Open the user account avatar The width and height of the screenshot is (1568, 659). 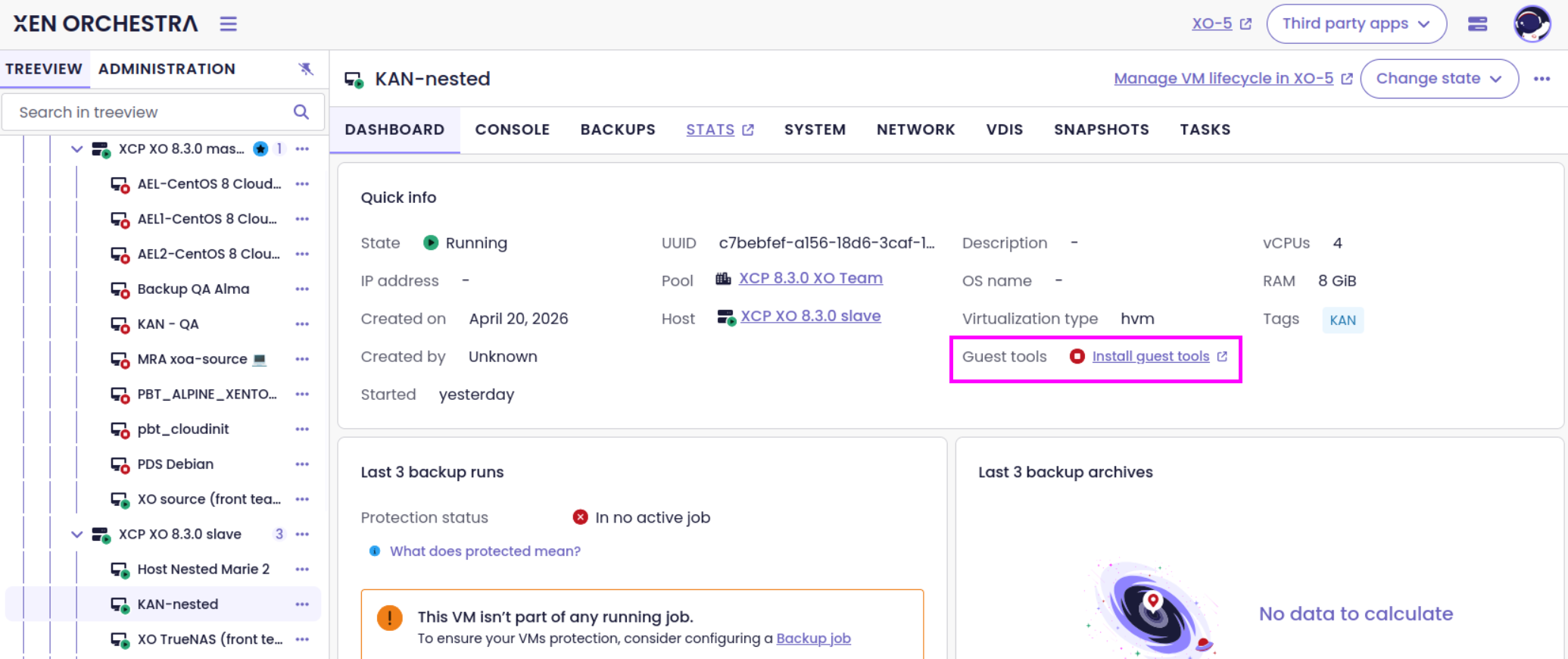pyautogui.click(x=1532, y=23)
